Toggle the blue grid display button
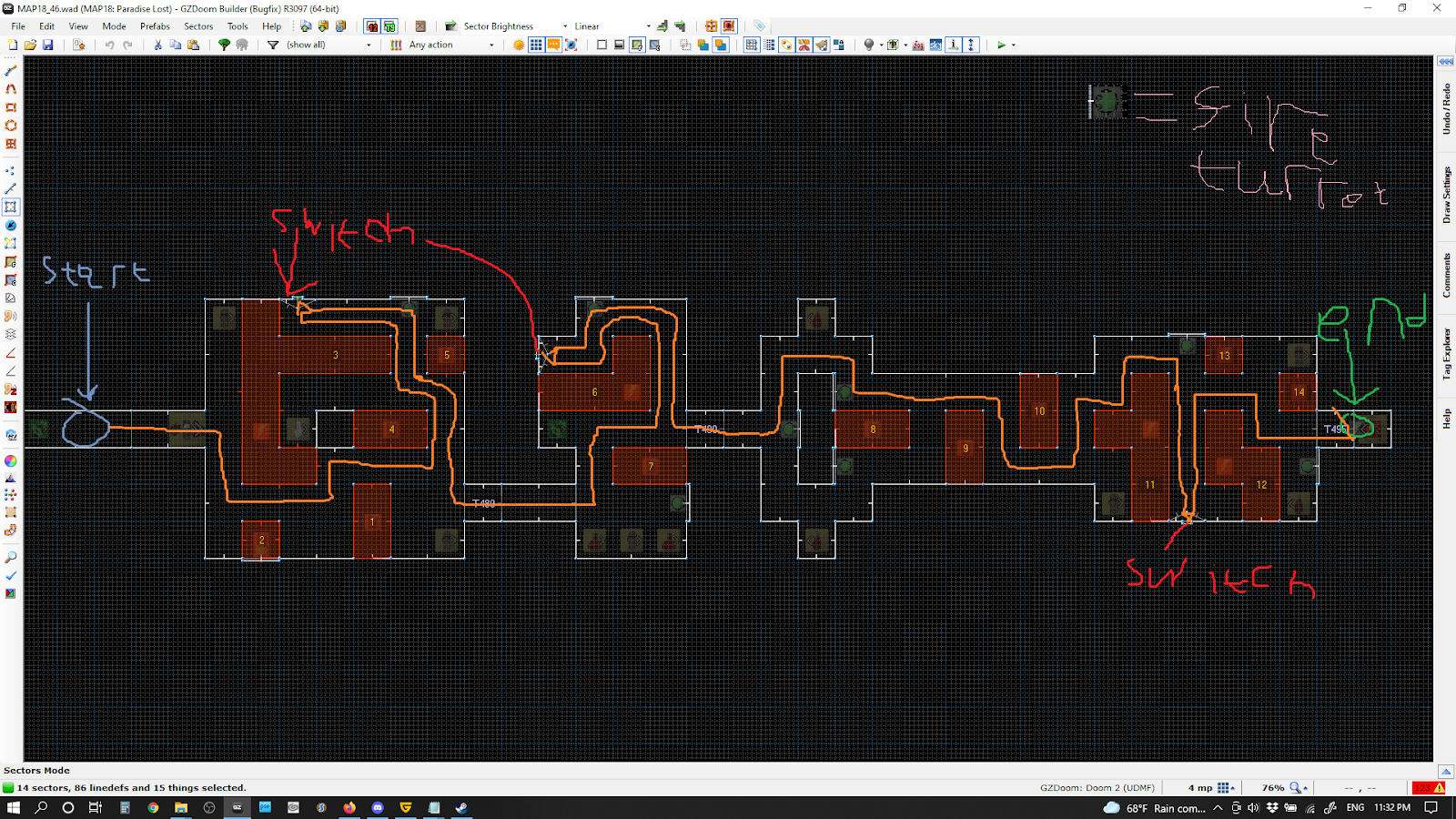The image size is (1456, 819). 536,45
